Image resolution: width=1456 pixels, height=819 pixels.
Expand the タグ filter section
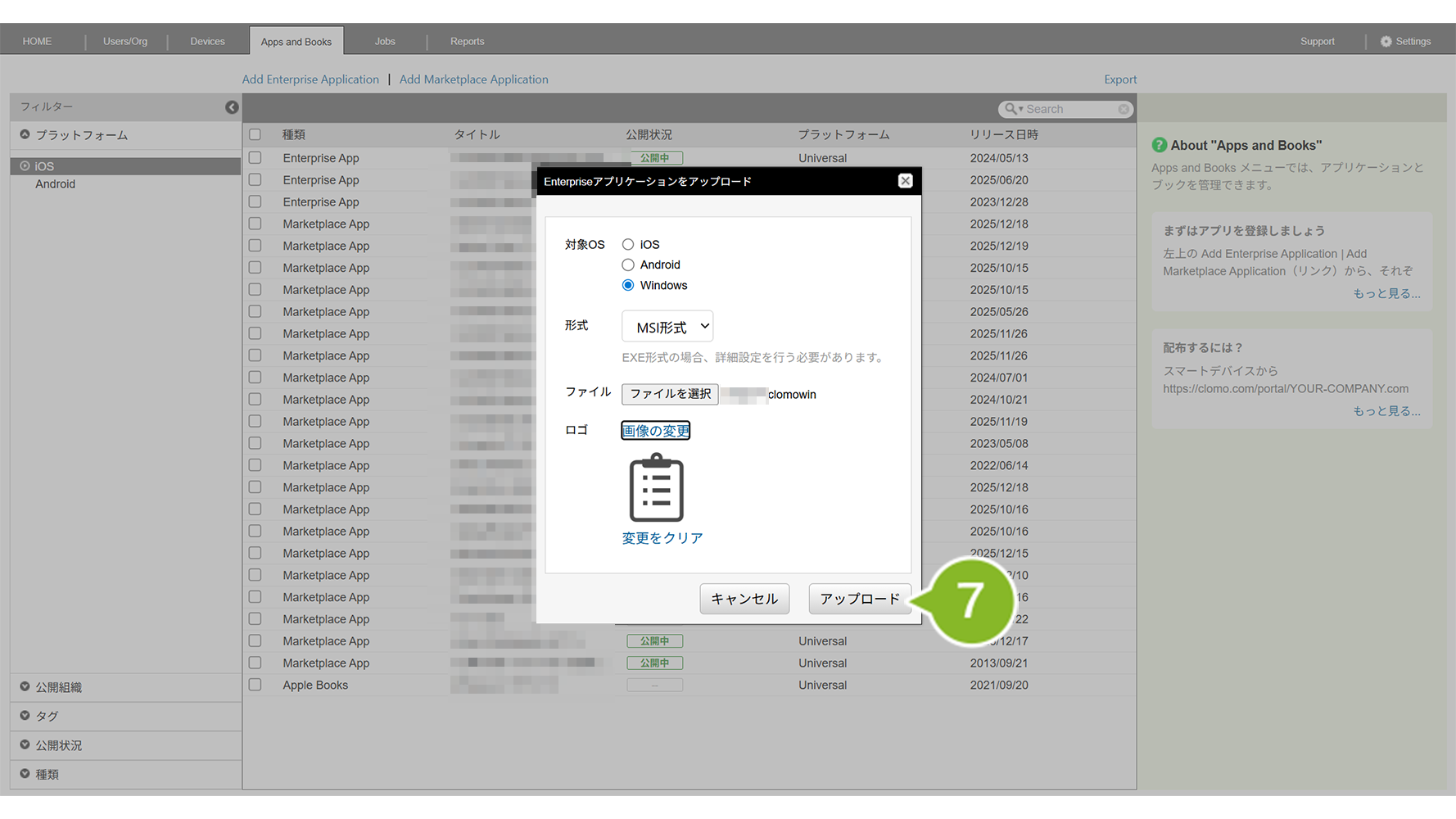pos(25,716)
